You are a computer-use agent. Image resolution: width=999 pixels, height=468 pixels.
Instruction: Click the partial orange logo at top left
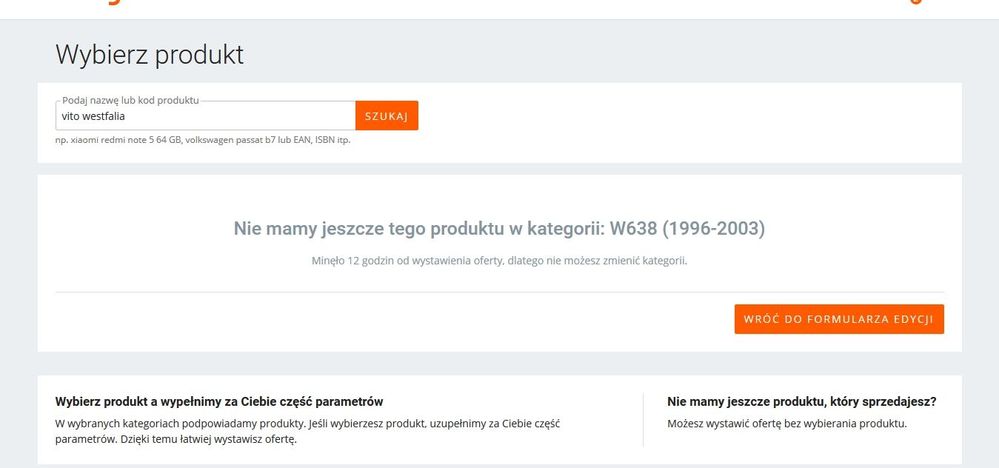pos(115,3)
